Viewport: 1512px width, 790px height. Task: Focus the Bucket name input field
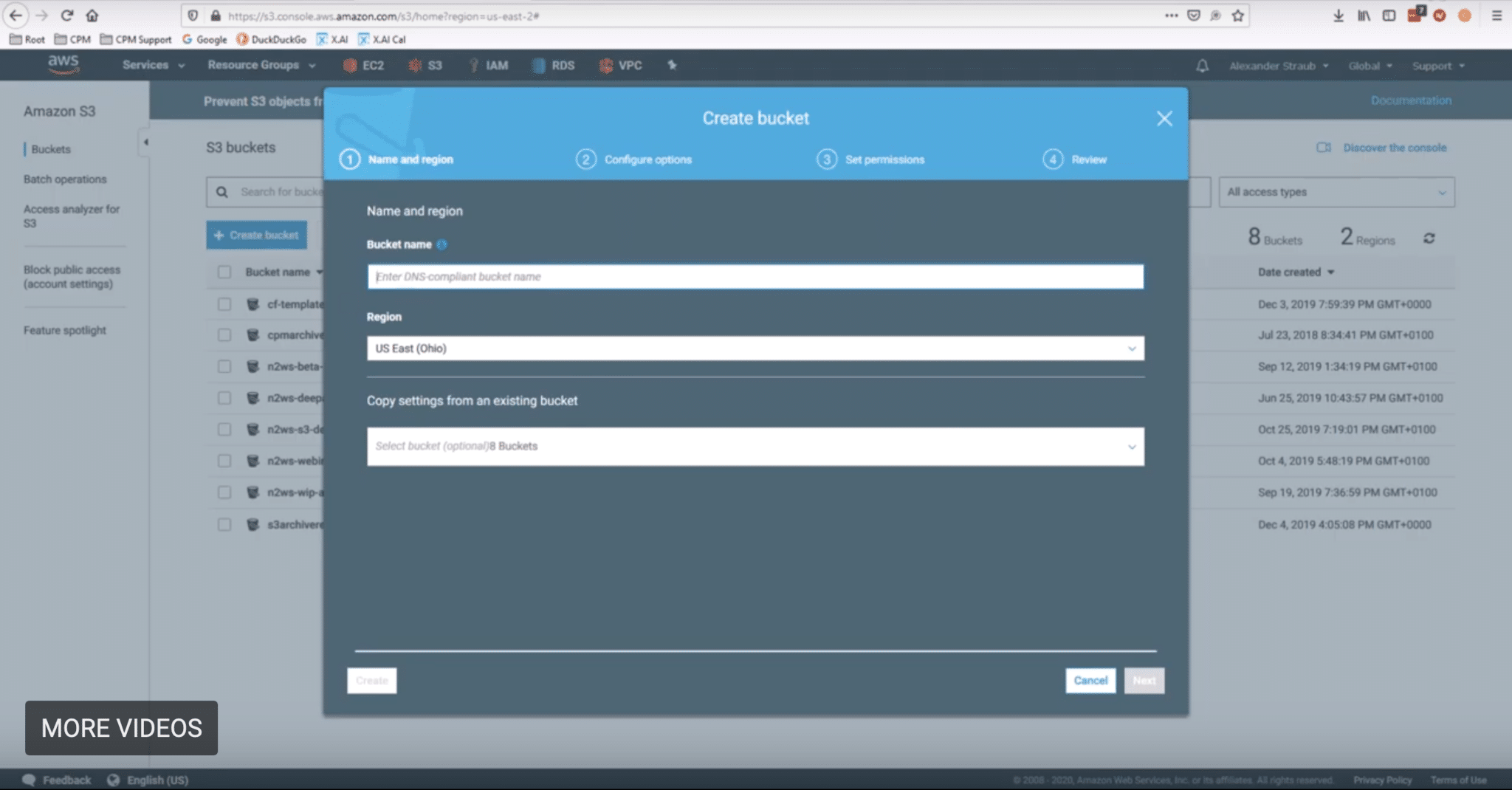click(755, 277)
